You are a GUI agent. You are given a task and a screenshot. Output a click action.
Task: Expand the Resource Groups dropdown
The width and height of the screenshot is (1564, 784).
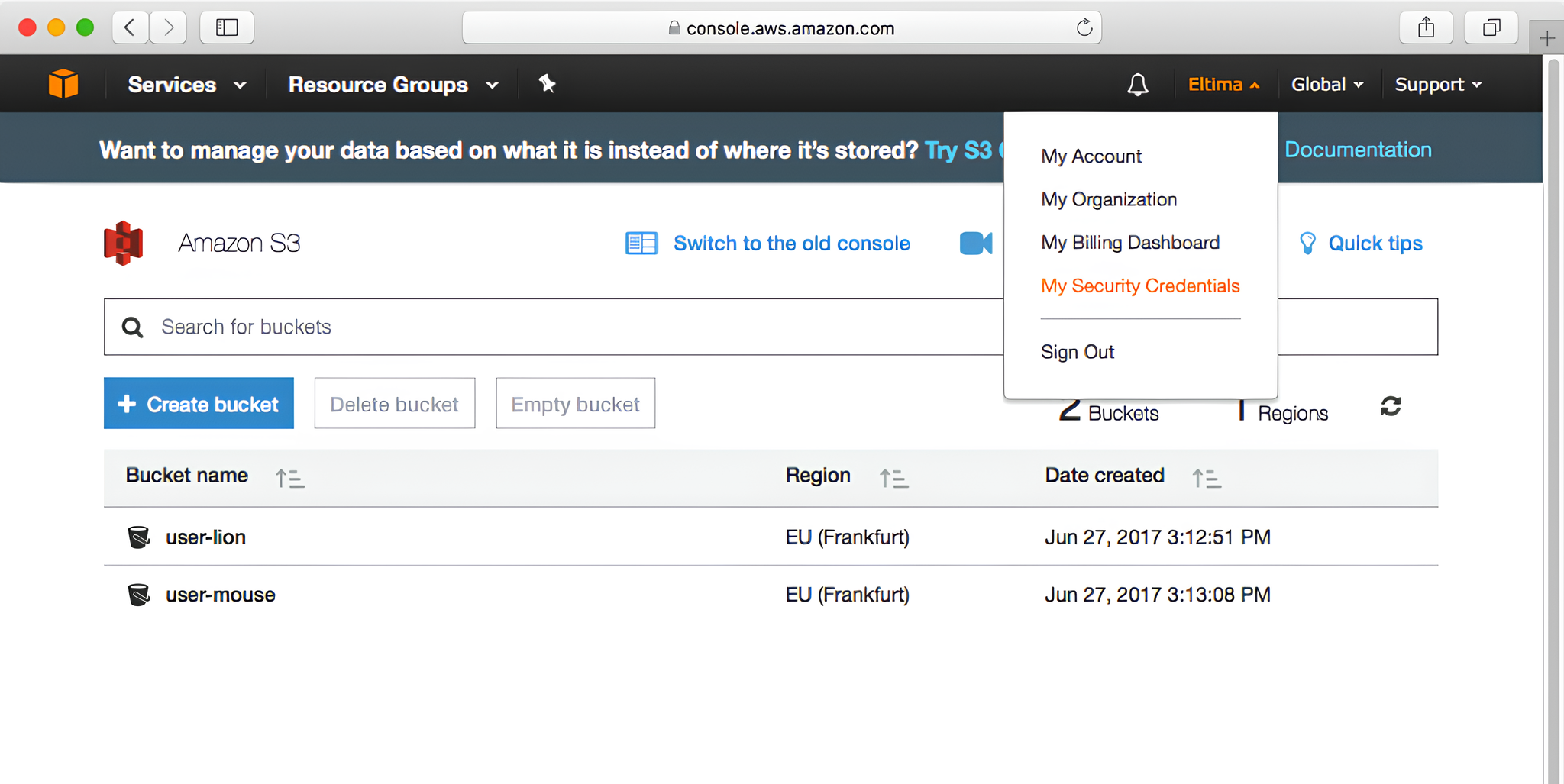click(393, 85)
